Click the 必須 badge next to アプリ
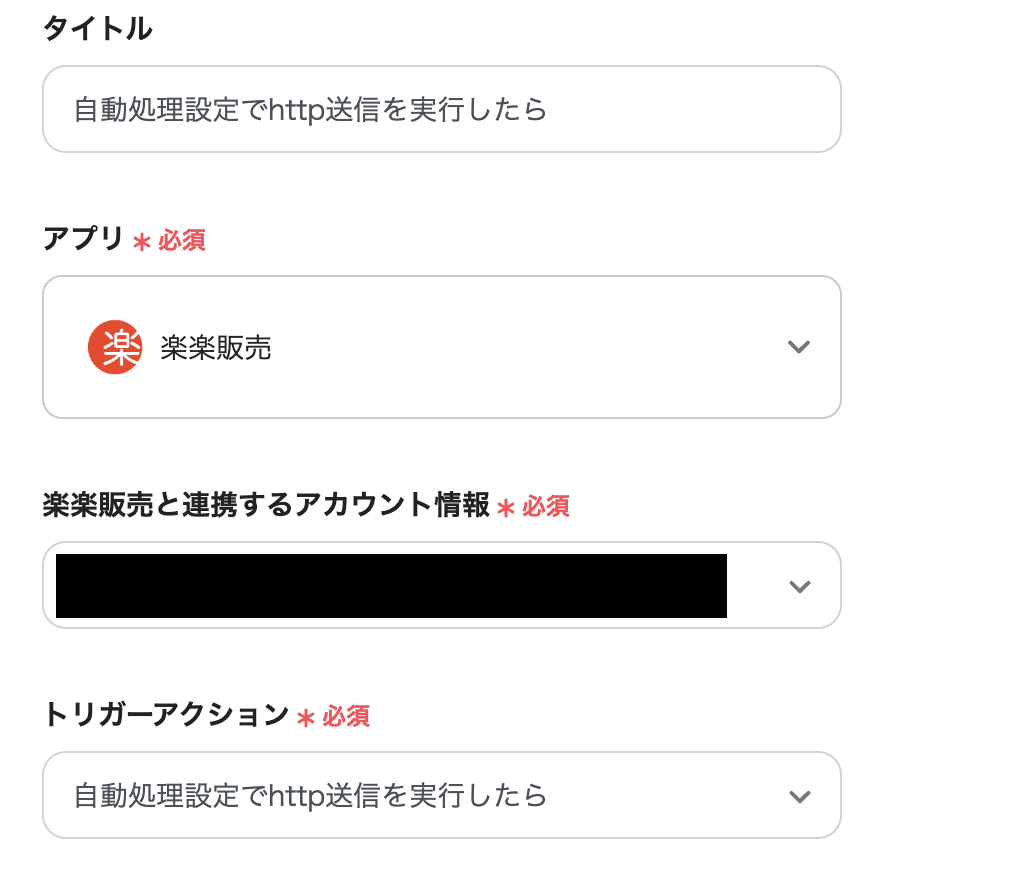The image size is (1012, 894). tap(182, 241)
